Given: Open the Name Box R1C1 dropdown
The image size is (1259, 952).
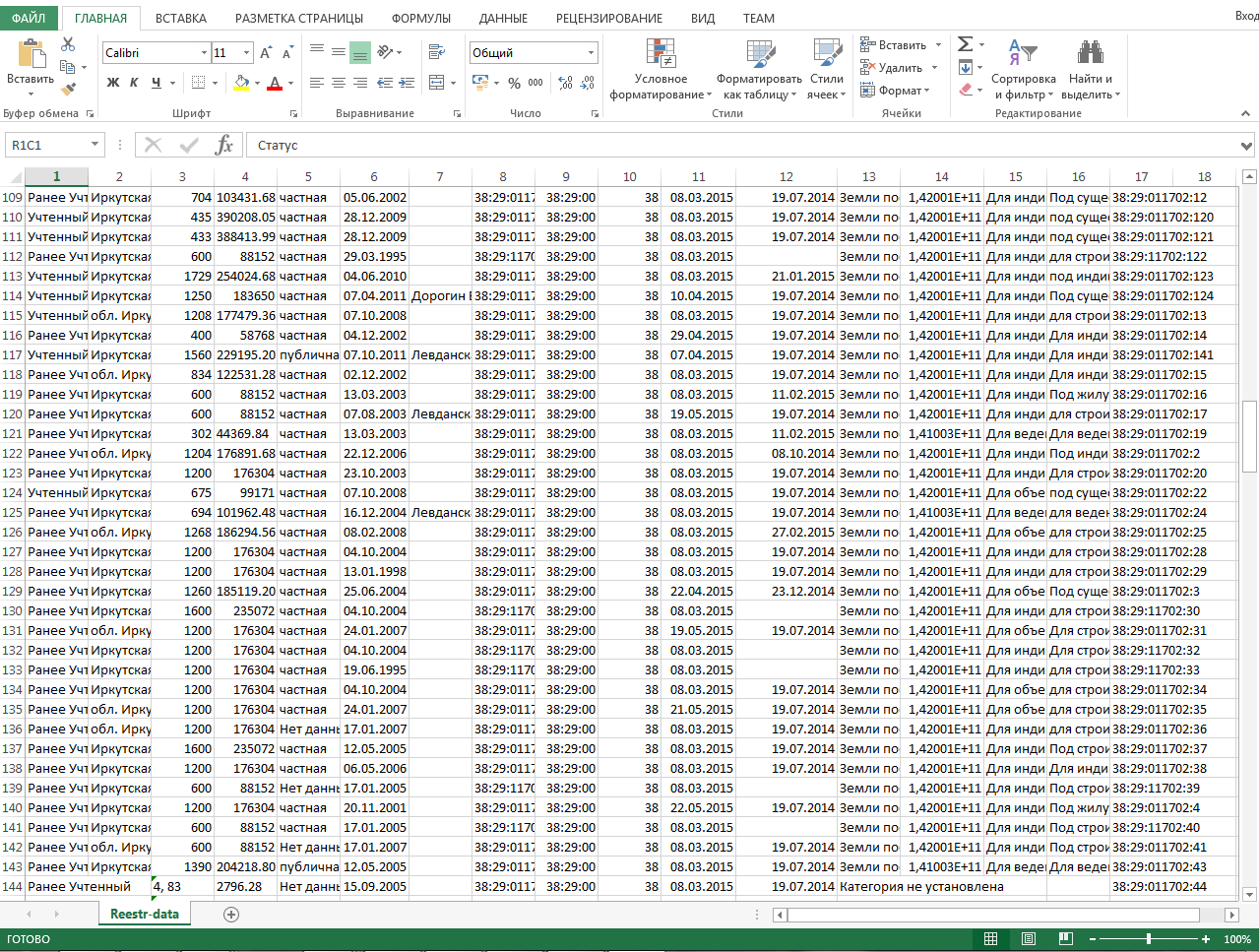Looking at the screenshot, I should (x=94, y=145).
